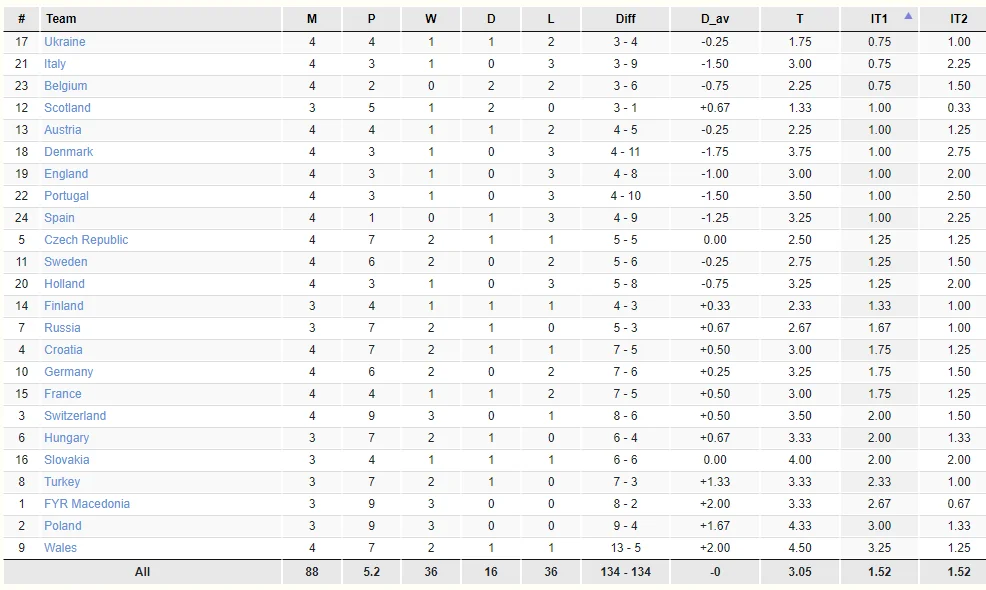Open the Belgium team link
The width and height of the screenshot is (986, 590).
point(65,86)
